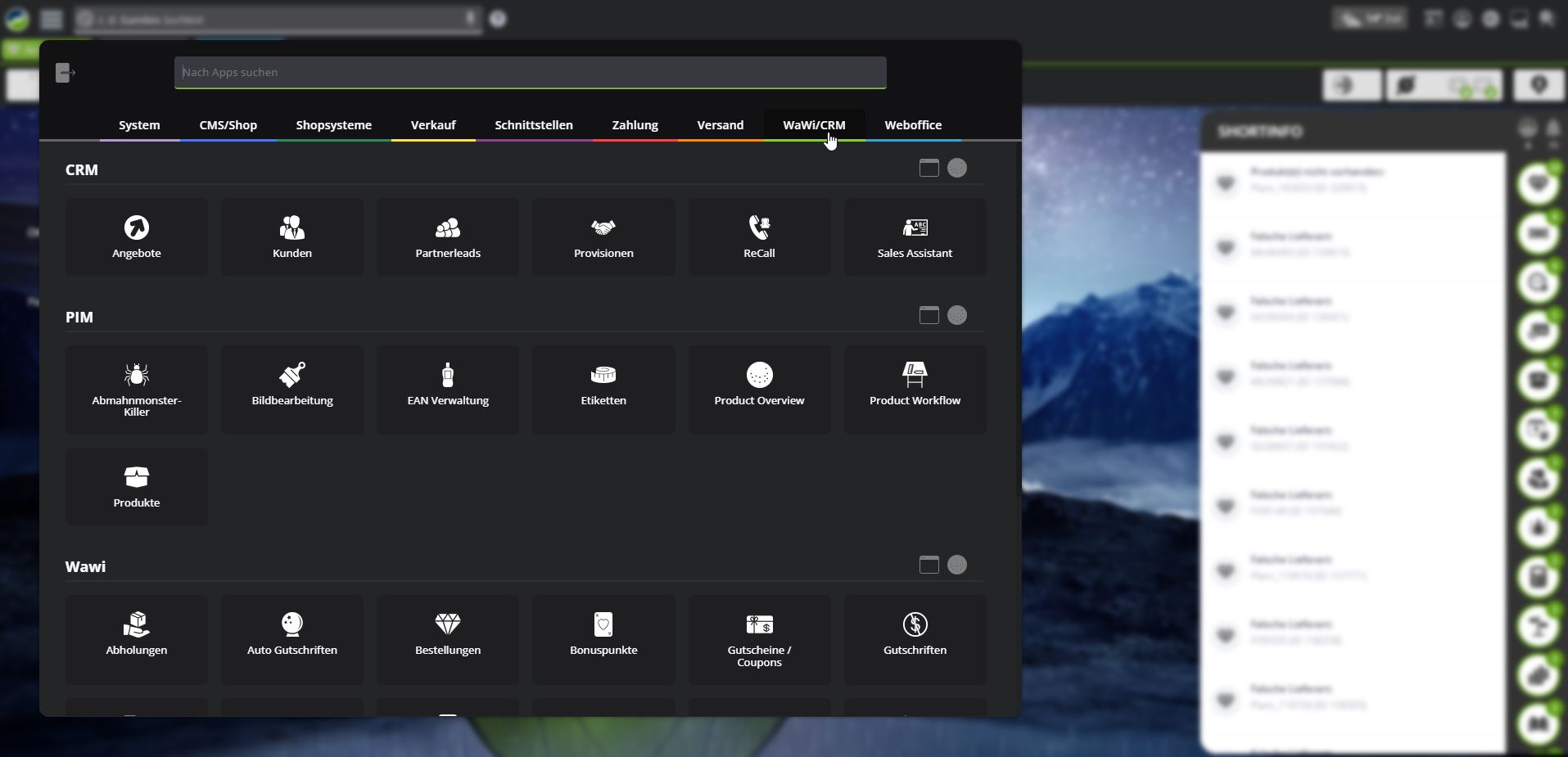Click the Wawi section heading
This screenshot has height=757, width=1568.
point(85,566)
